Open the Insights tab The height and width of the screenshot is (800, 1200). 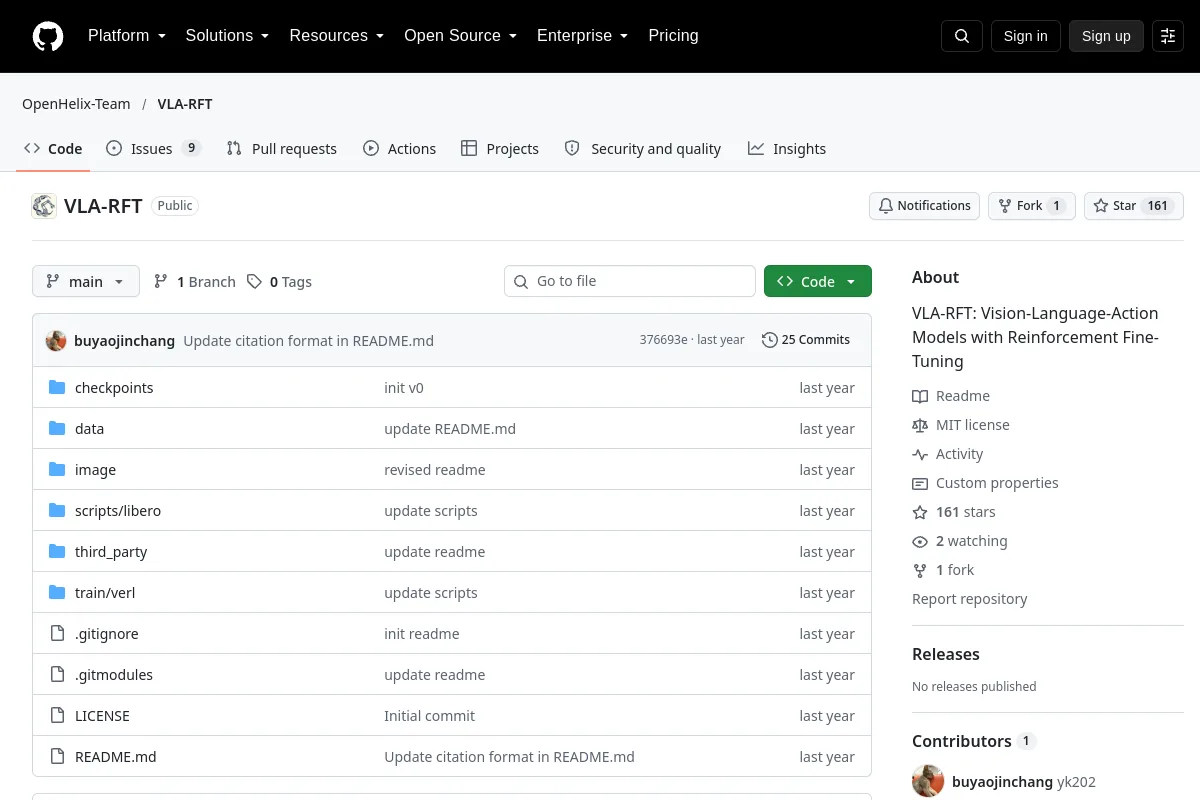tap(787, 149)
